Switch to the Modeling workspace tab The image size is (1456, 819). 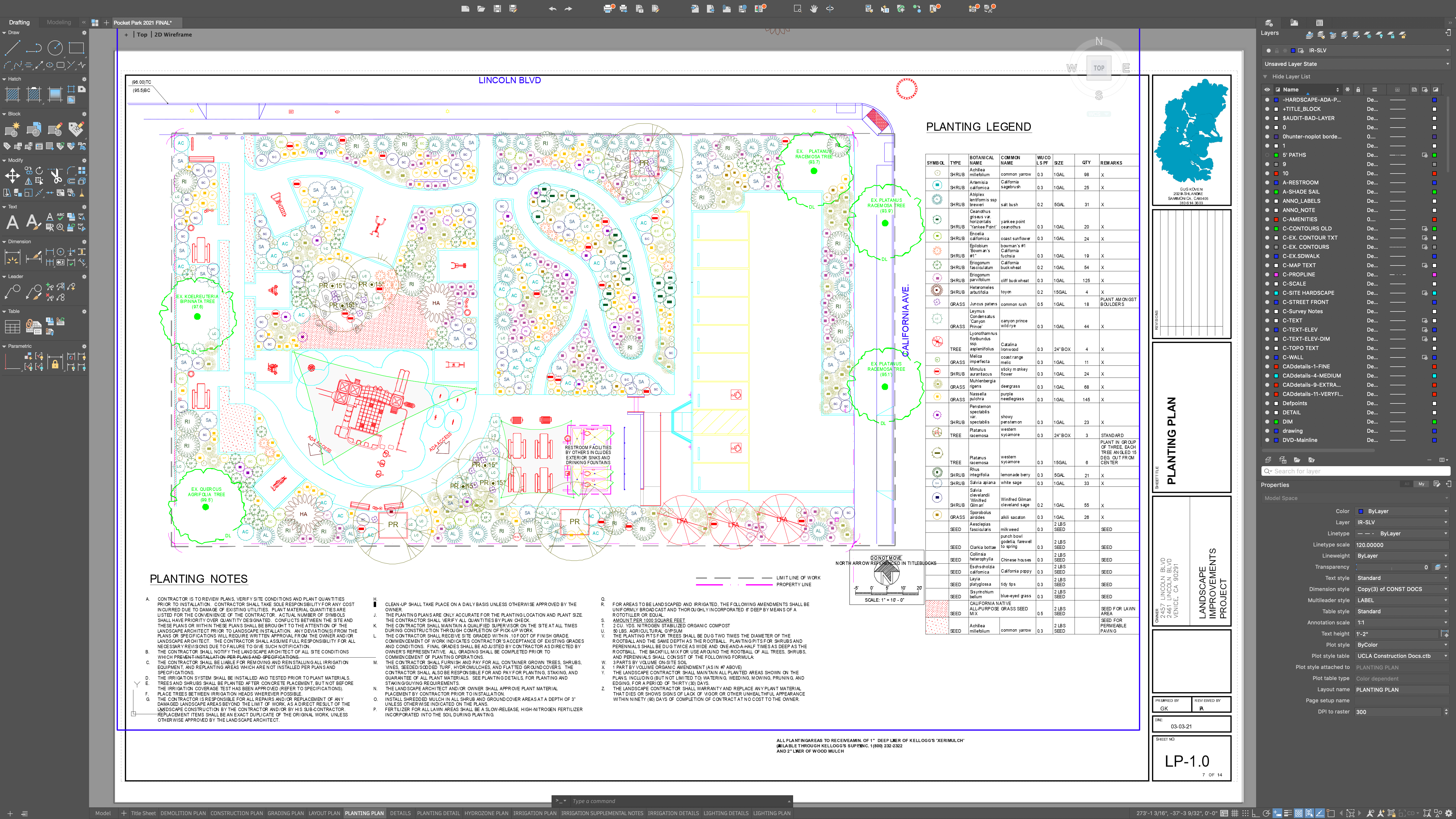tap(59, 23)
